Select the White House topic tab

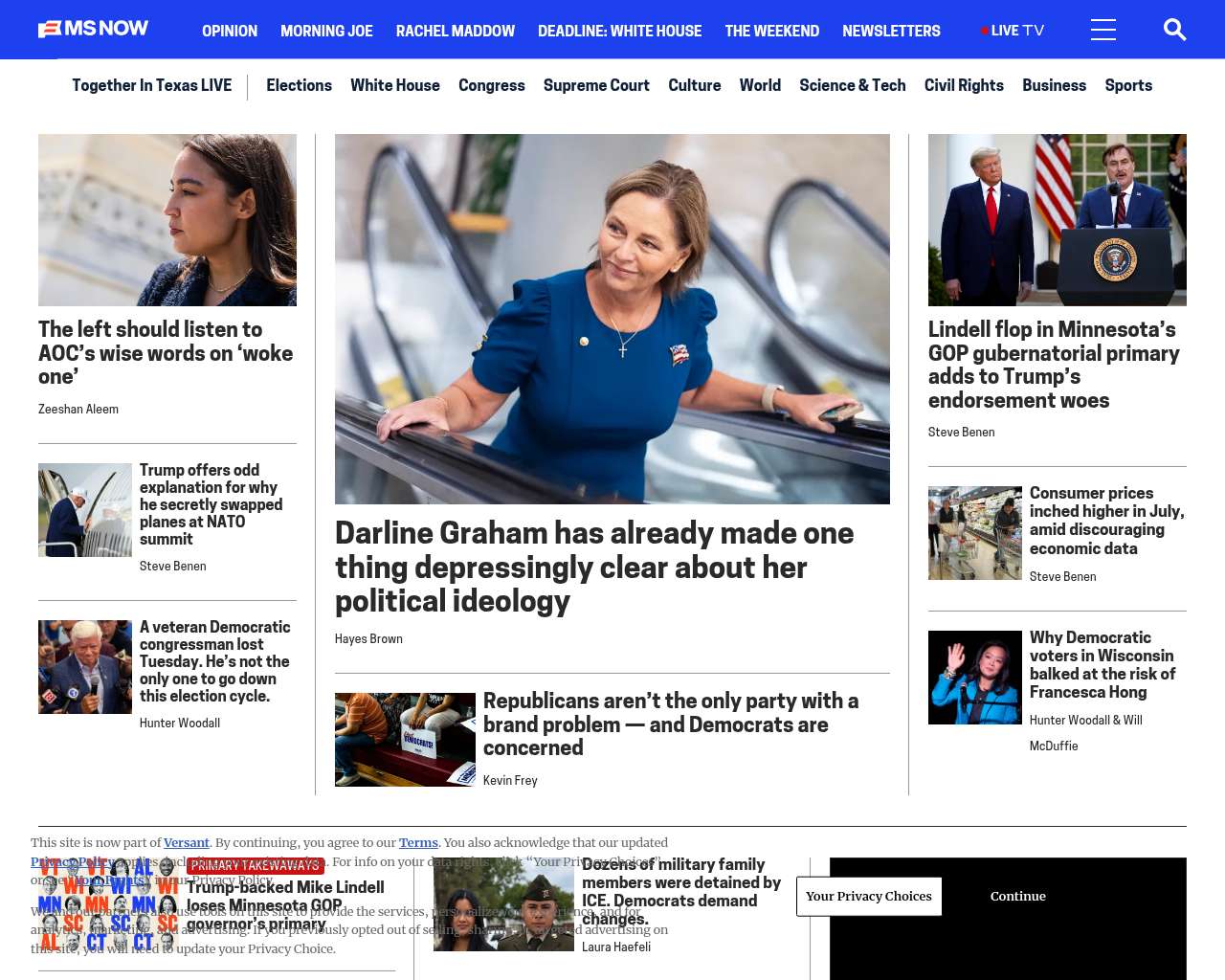tap(395, 85)
